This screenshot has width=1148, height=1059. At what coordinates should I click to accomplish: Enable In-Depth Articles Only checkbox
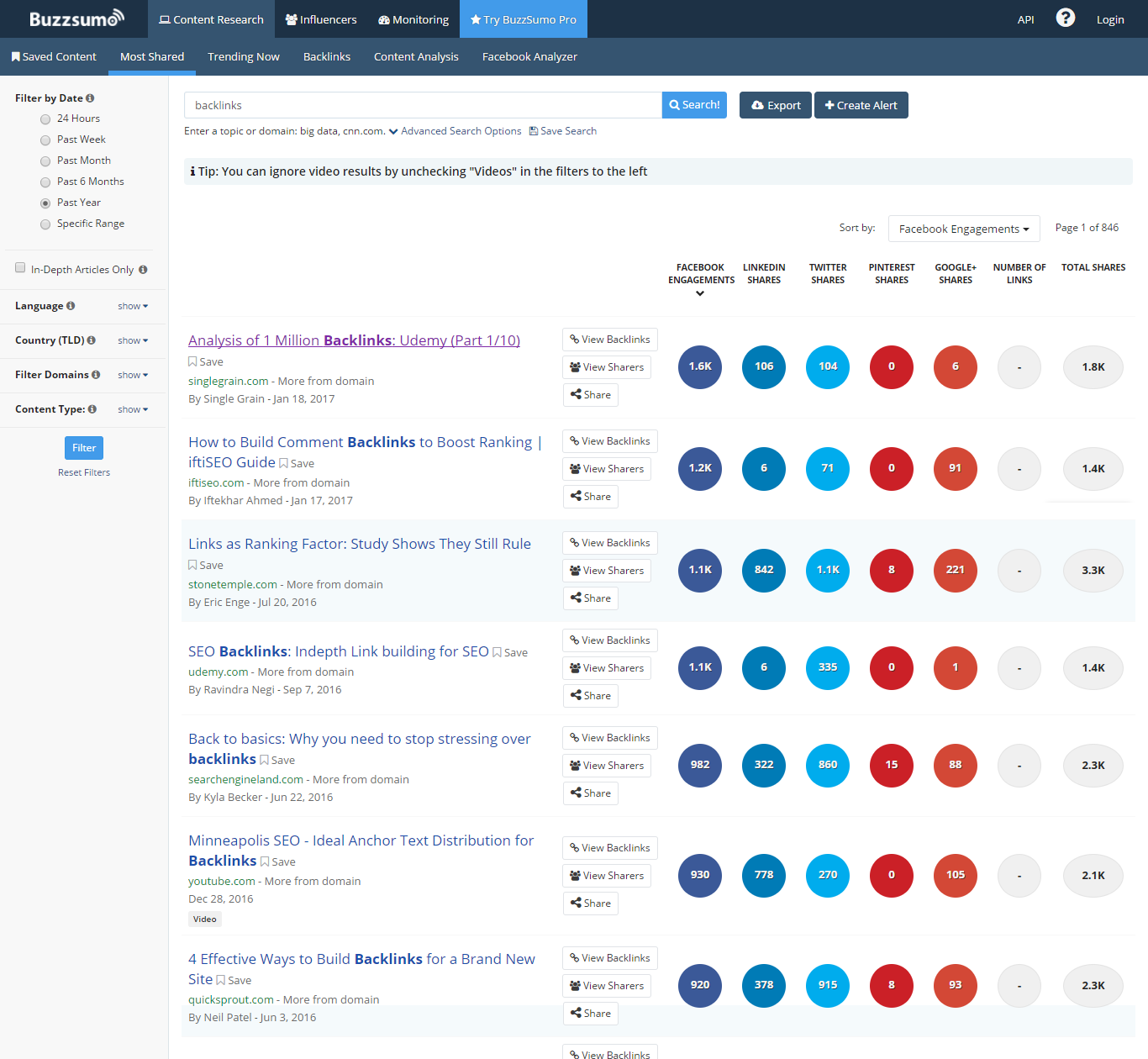click(20, 268)
